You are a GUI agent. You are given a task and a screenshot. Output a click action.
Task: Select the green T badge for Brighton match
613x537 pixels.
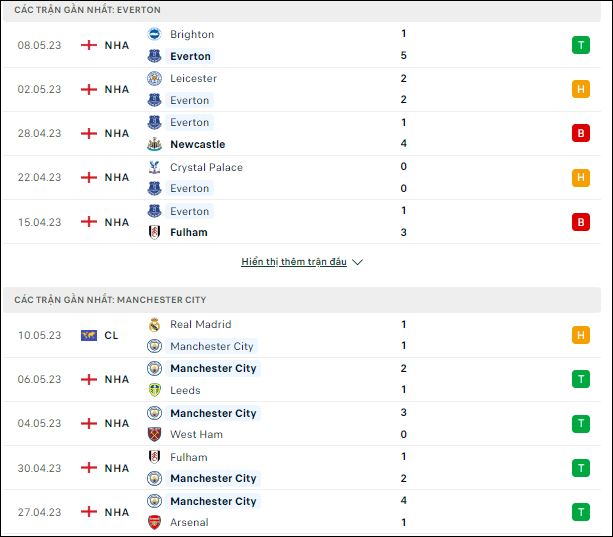[x=581, y=45]
